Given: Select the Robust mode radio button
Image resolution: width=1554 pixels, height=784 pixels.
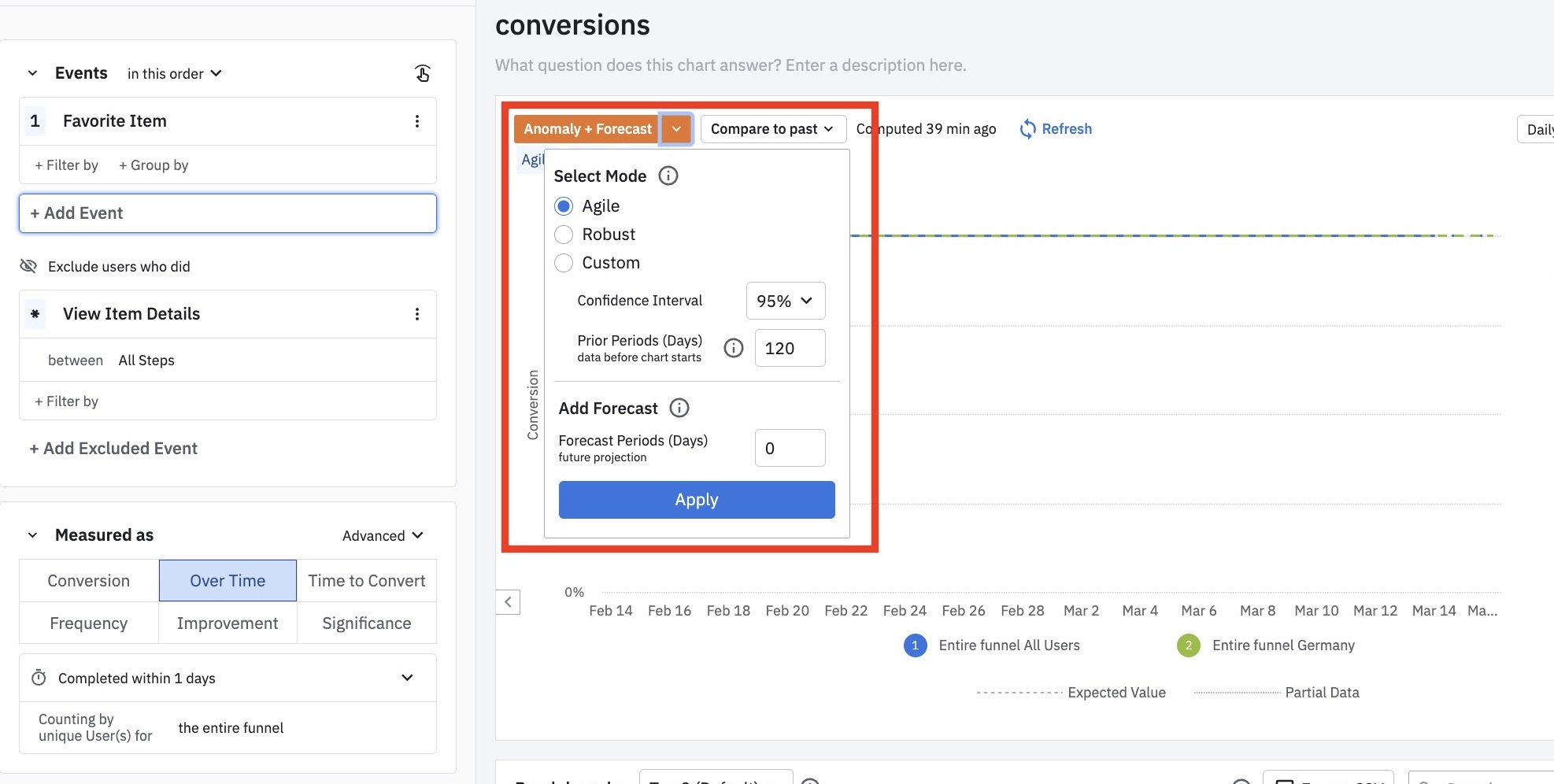Looking at the screenshot, I should [564, 235].
